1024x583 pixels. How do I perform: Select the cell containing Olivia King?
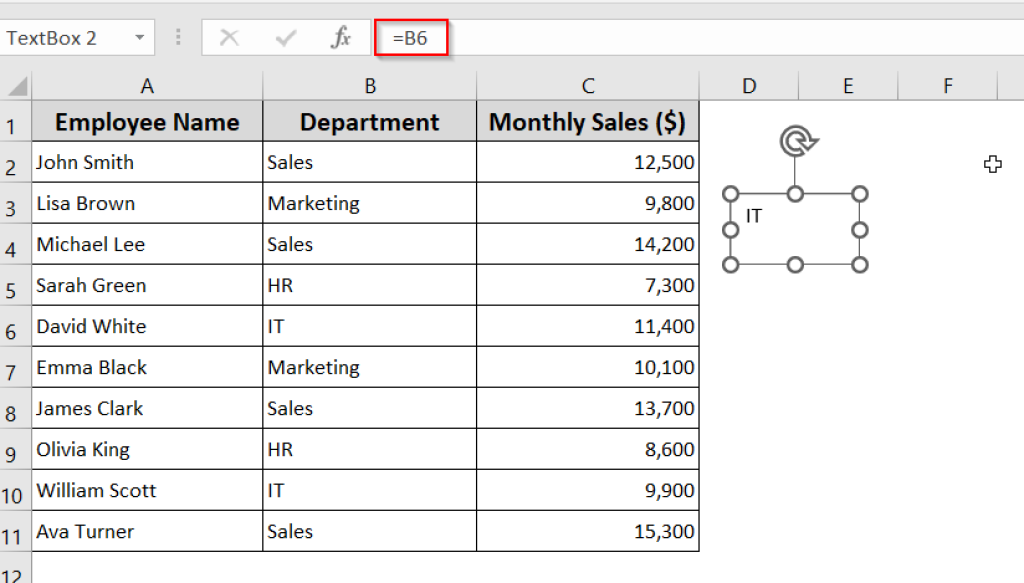147,449
